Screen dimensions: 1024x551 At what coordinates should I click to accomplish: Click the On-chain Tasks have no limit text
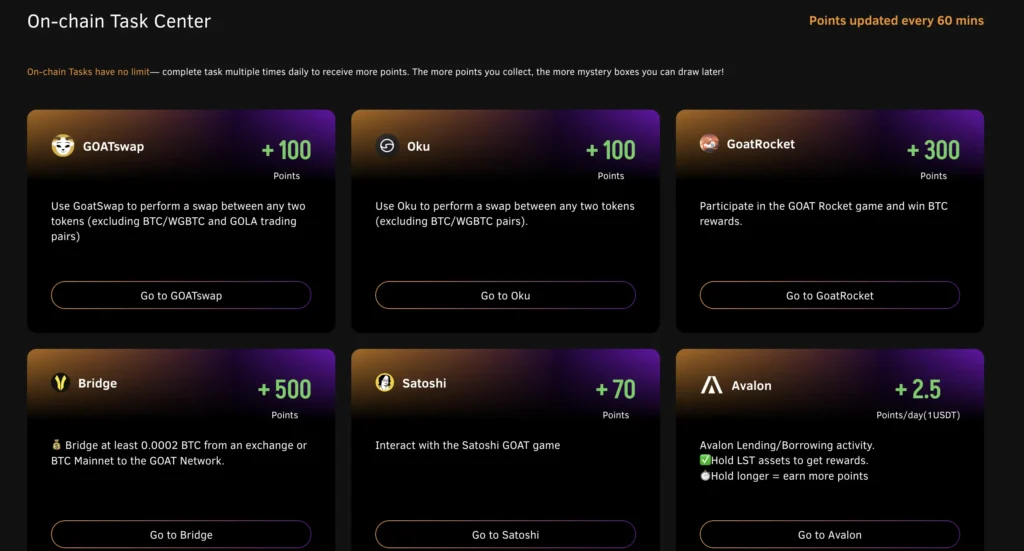click(x=88, y=72)
